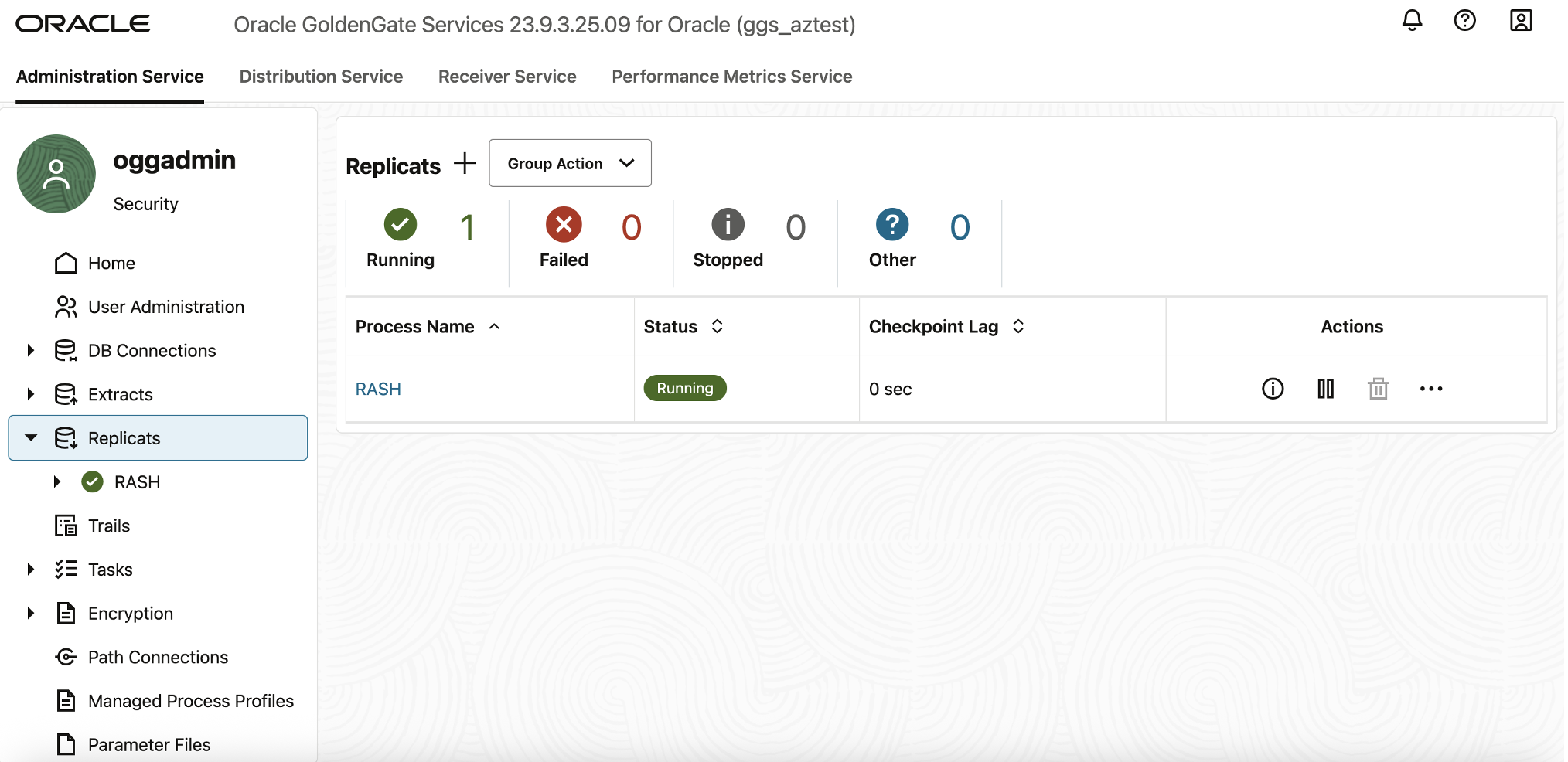
Task: Click the Running status badge for RASH
Action: click(x=685, y=388)
